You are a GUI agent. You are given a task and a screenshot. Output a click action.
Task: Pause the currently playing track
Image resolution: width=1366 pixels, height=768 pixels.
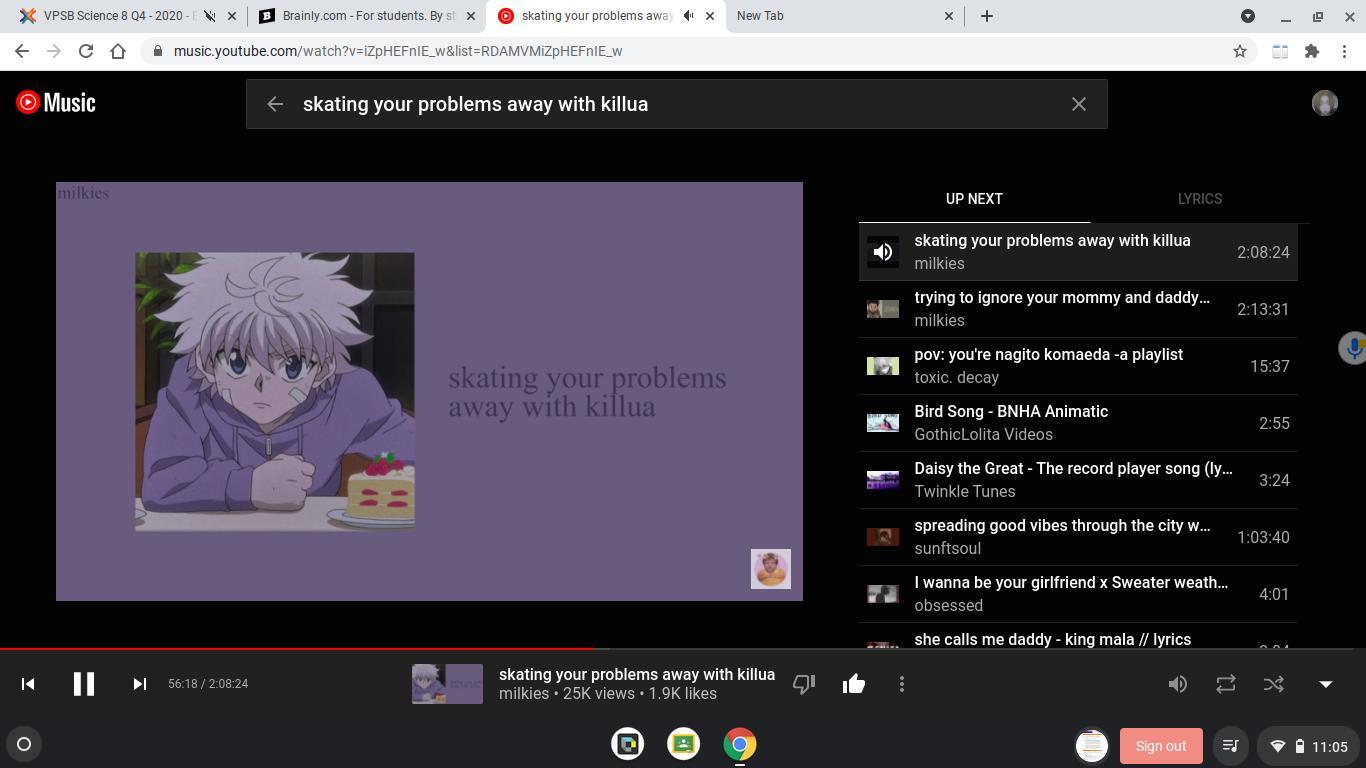coord(84,684)
